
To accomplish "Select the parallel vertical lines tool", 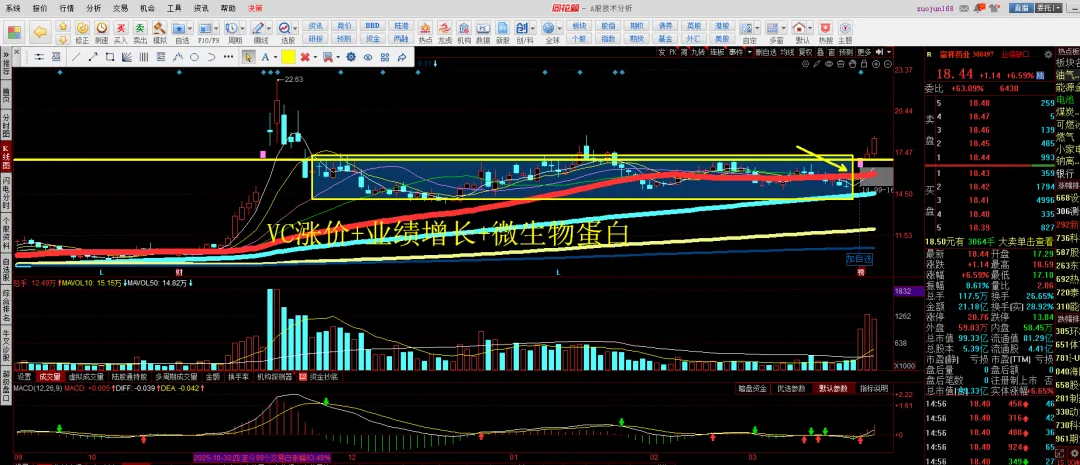I will tap(143, 56).
